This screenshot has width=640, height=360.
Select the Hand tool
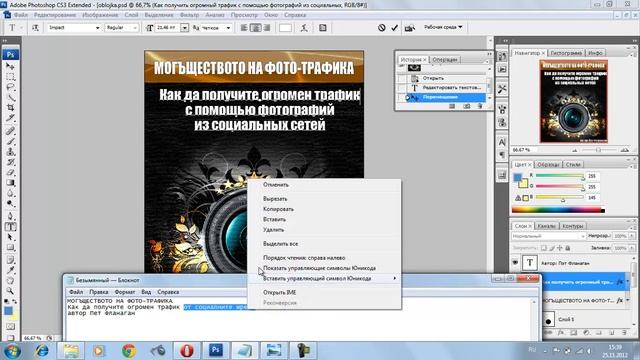coord(11,281)
